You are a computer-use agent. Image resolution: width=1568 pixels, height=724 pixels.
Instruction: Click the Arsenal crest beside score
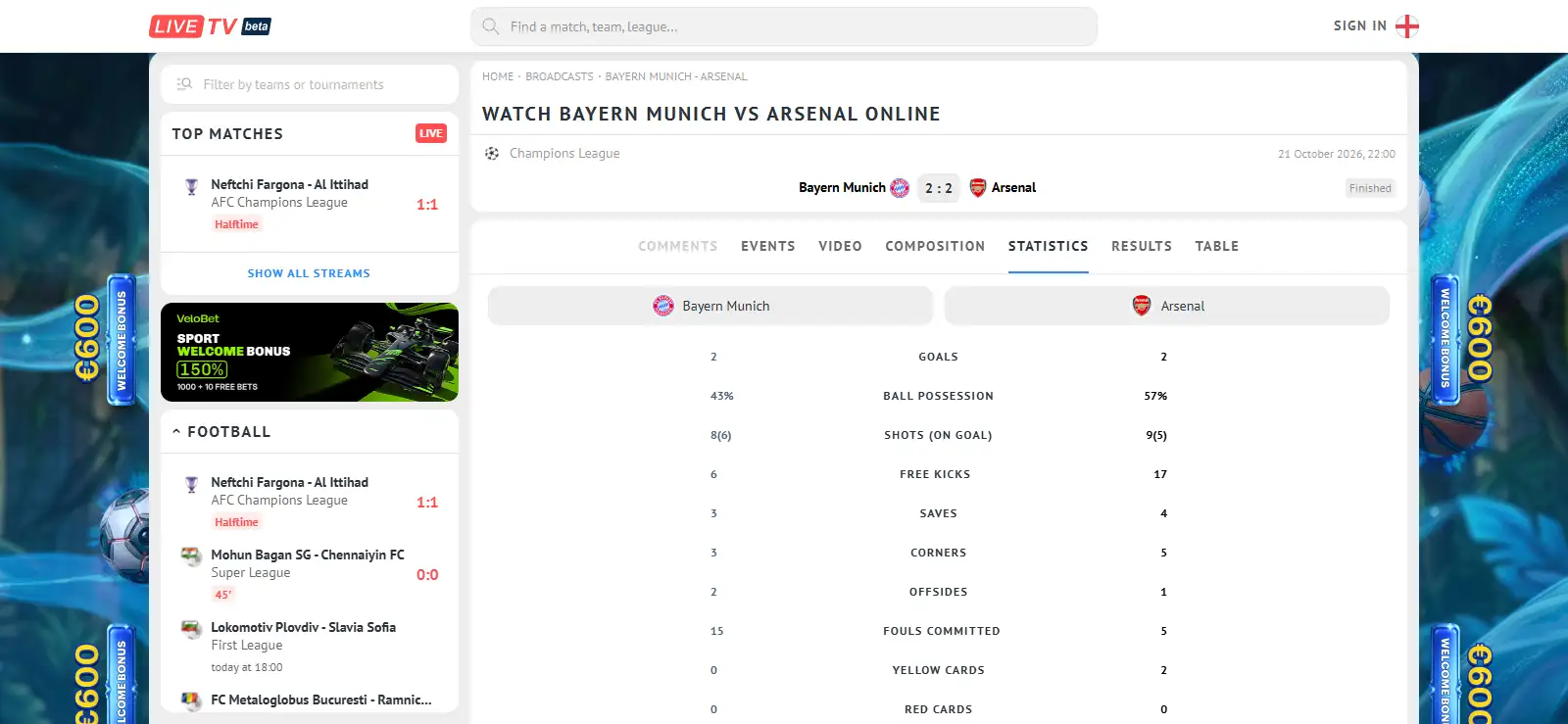pos(977,188)
